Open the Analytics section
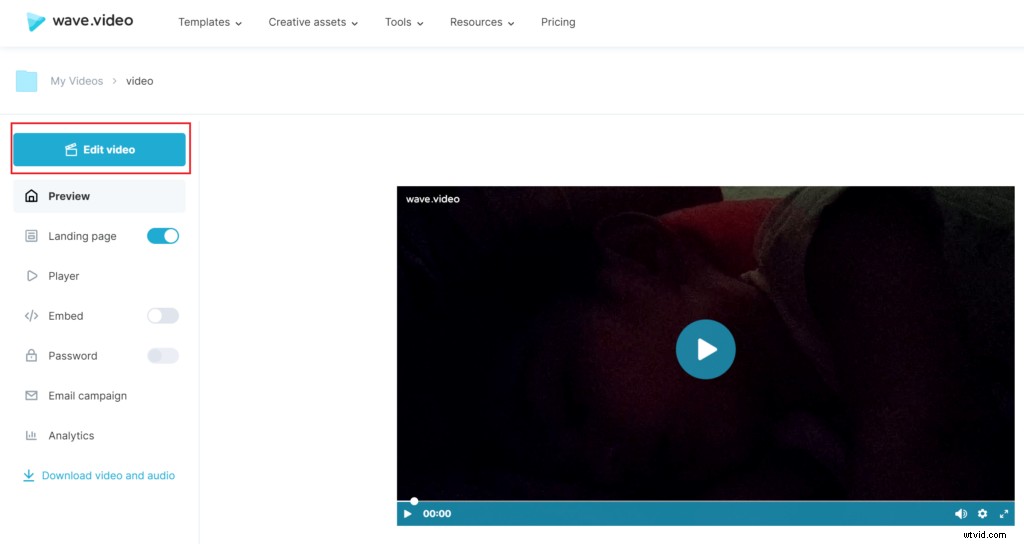The width and height of the screenshot is (1024, 544). pos(71,436)
